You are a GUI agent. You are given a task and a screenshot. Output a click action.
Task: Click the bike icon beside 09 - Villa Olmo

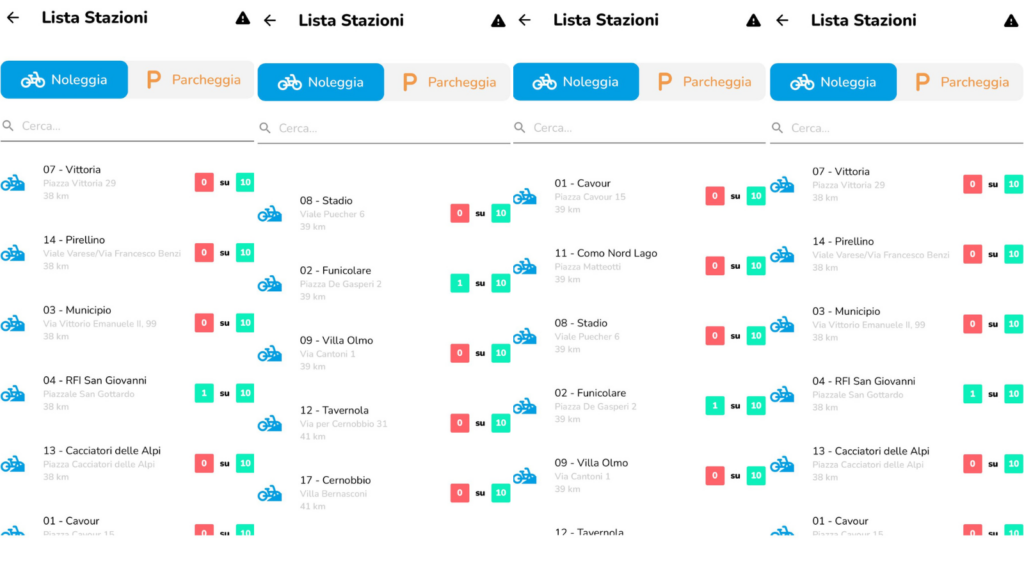270,353
